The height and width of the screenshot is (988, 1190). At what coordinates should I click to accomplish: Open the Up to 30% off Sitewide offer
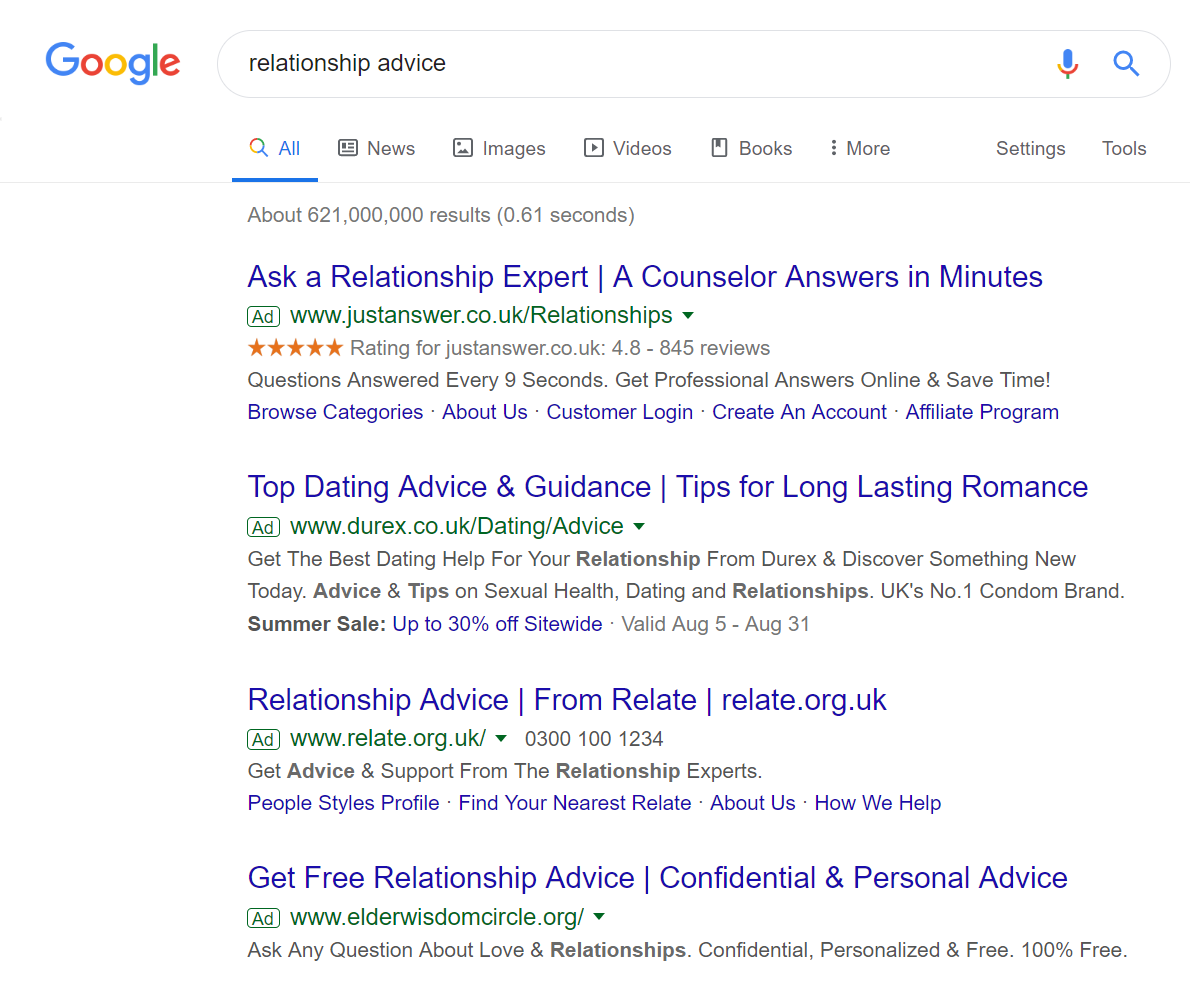click(497, 624)
